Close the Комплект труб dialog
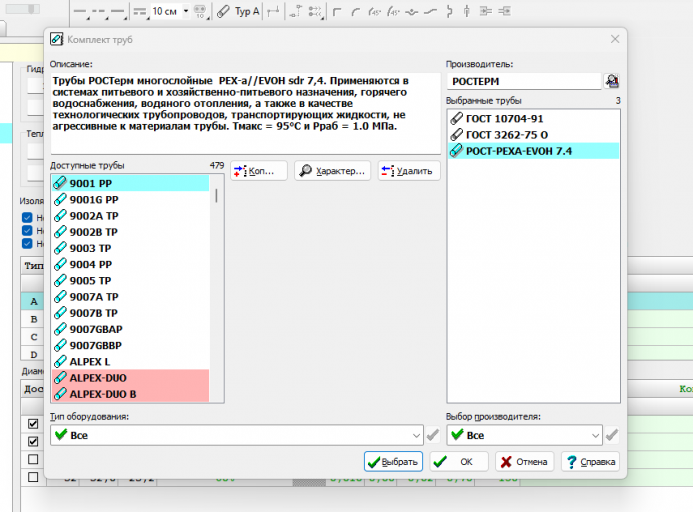Viewport: 693px width, 512px height. click(615, 39)
